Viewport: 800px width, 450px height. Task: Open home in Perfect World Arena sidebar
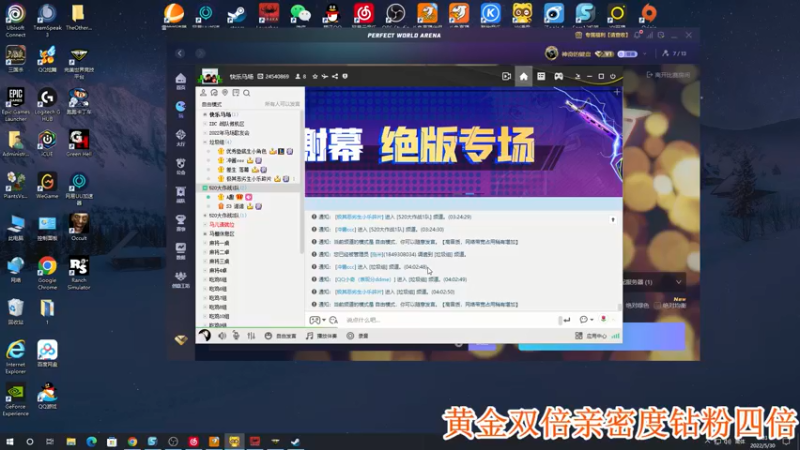[x=181, y=80]
